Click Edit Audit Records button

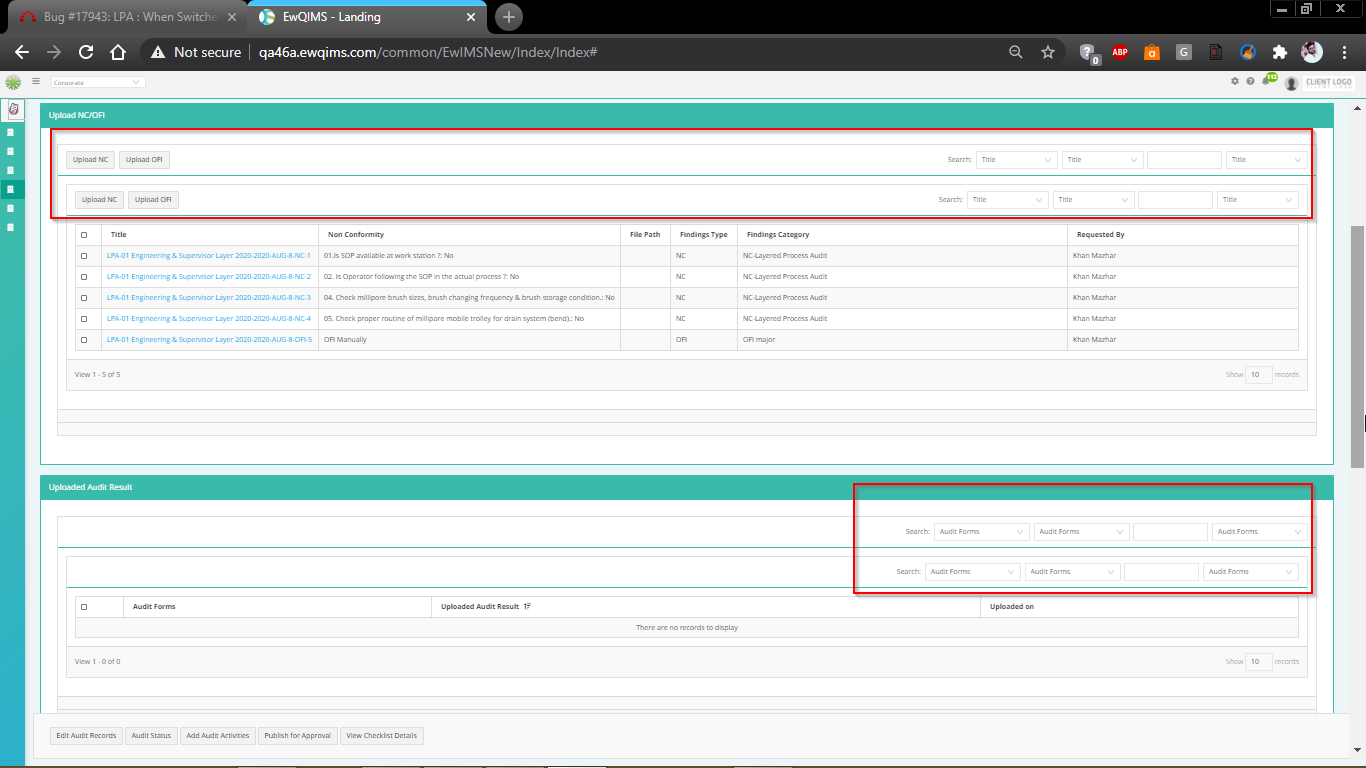pos(86,735)
